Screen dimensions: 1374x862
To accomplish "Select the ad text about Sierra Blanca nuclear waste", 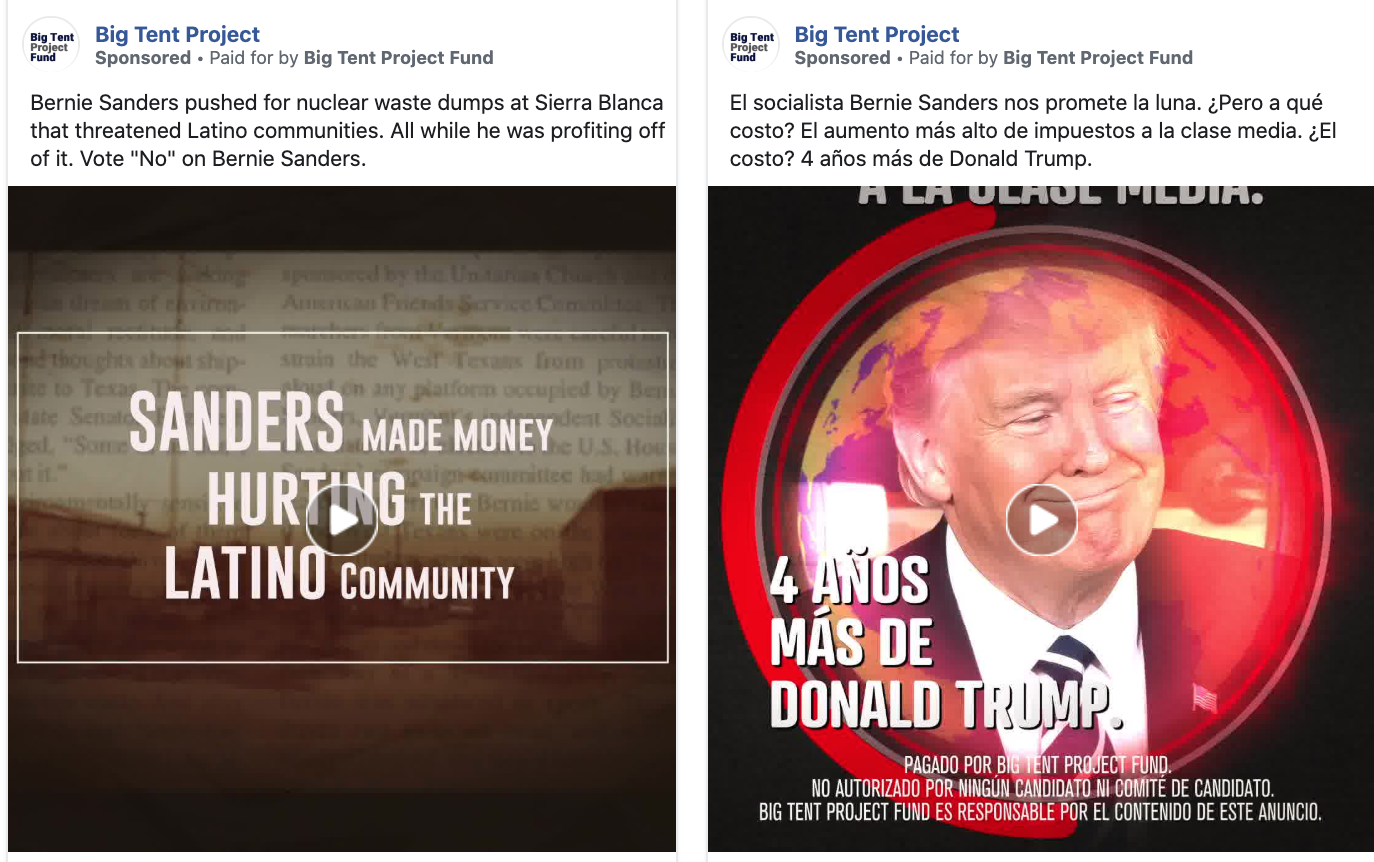I will click(x=347, y=131).
